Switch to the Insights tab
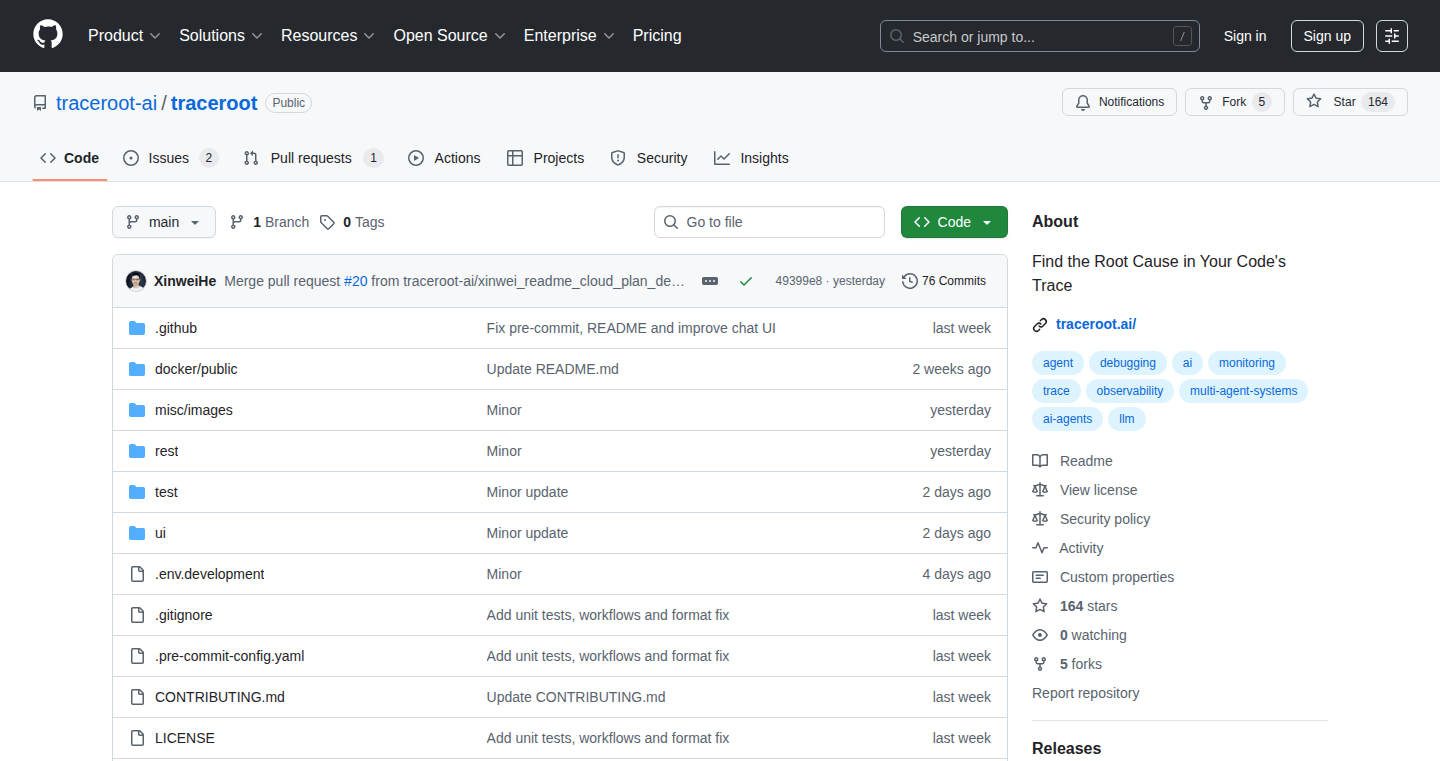 pos(751,158)
